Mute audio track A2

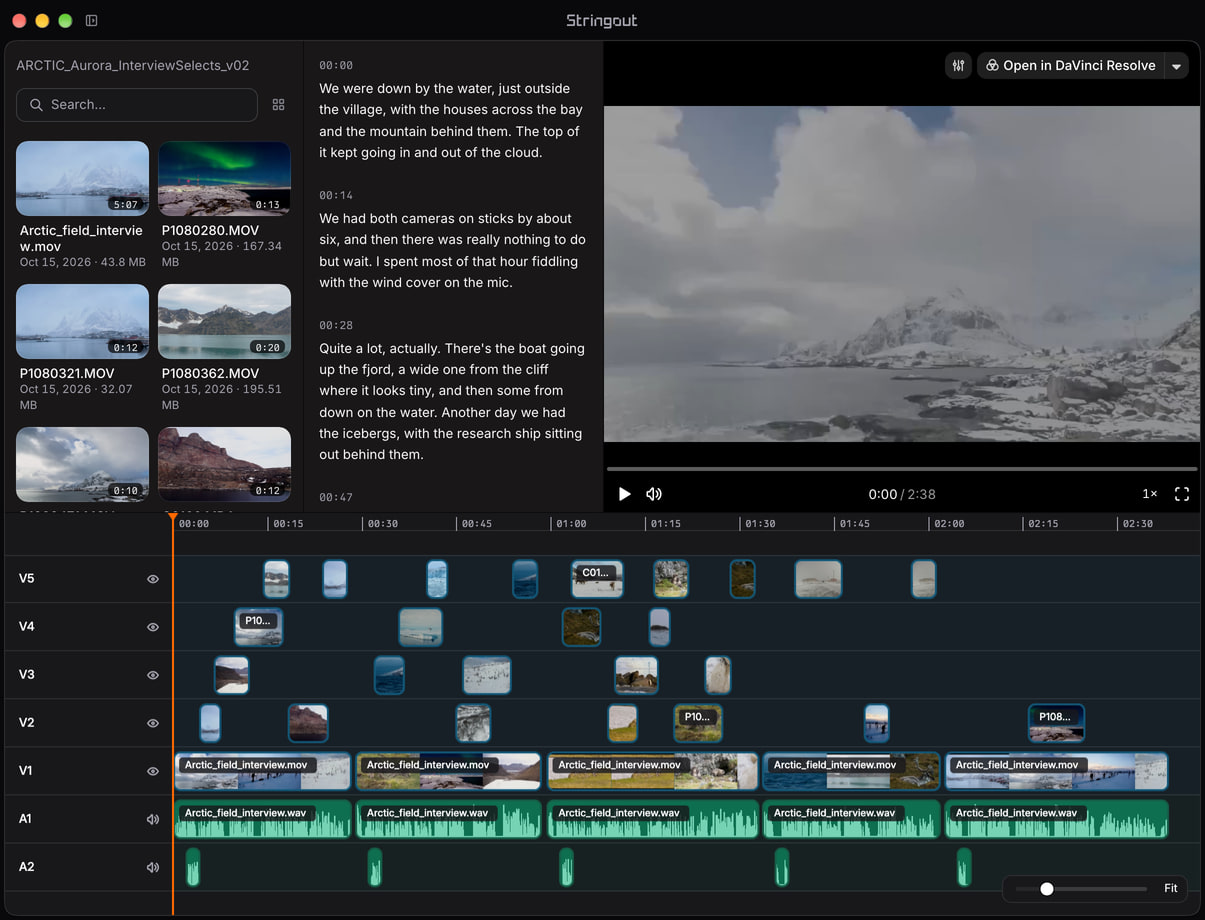[153, 867]
